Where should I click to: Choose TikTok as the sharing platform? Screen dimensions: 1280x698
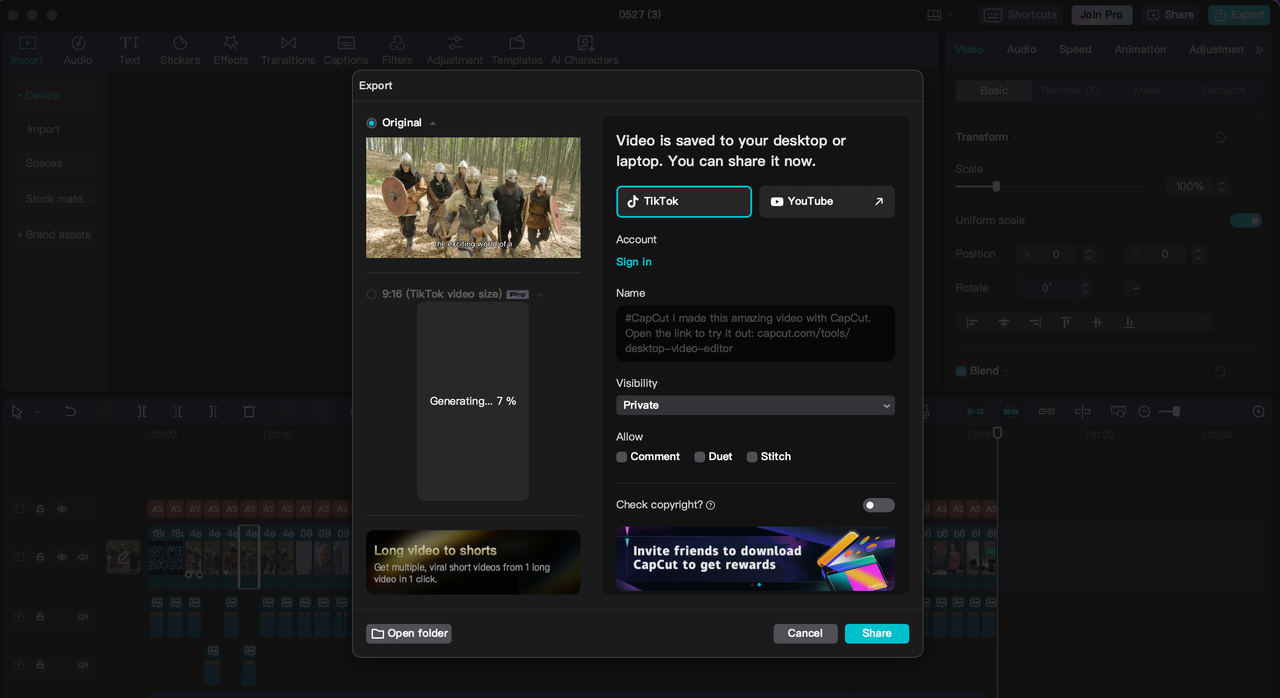684,201
